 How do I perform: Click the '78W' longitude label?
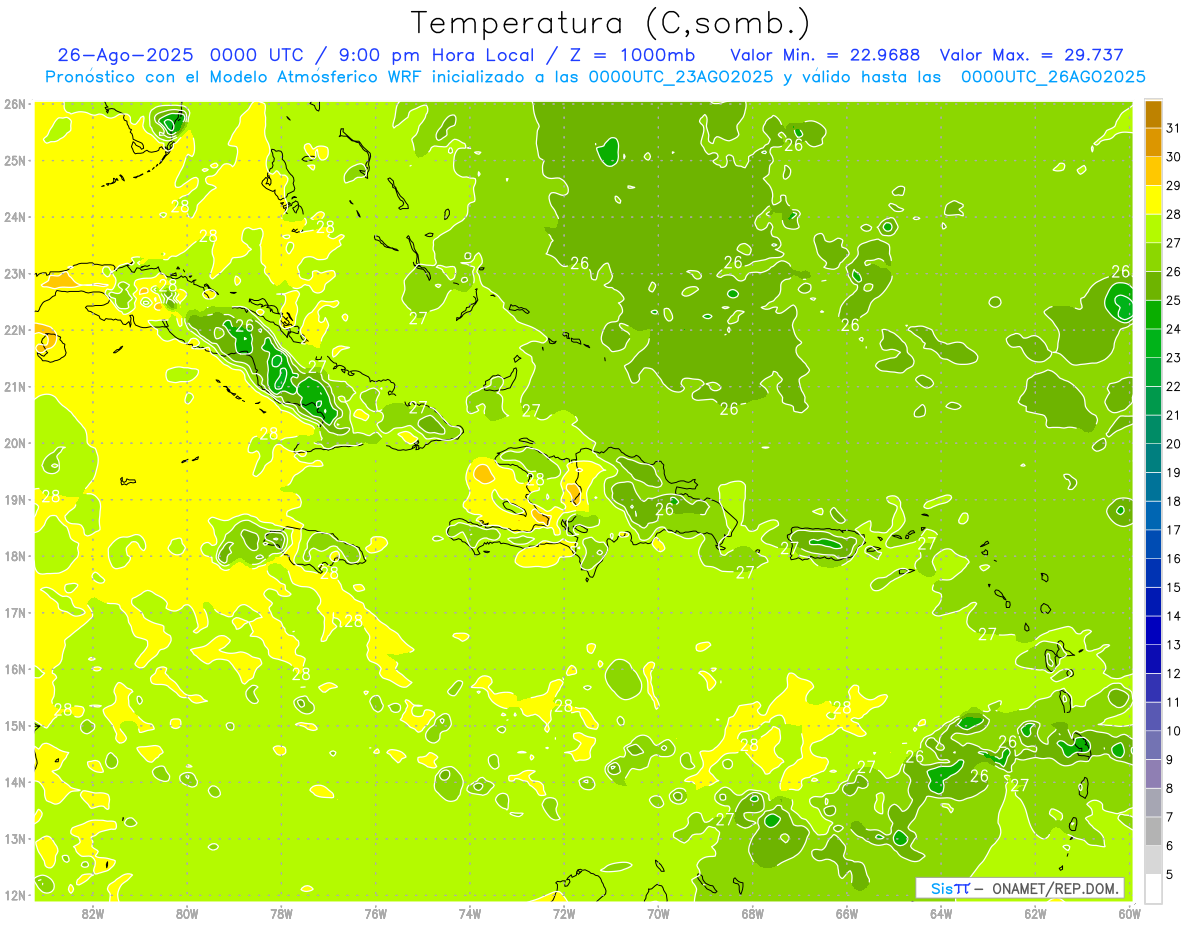281,913
